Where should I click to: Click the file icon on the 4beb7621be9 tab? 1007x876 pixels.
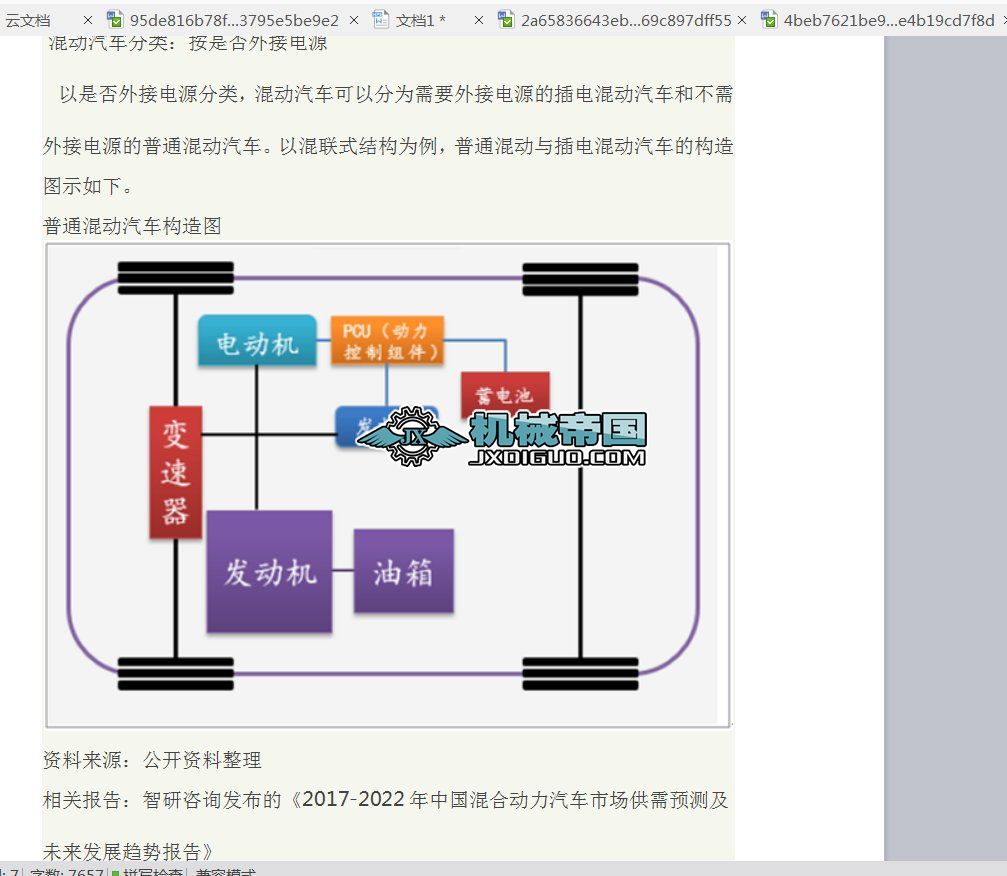(769, 20)
